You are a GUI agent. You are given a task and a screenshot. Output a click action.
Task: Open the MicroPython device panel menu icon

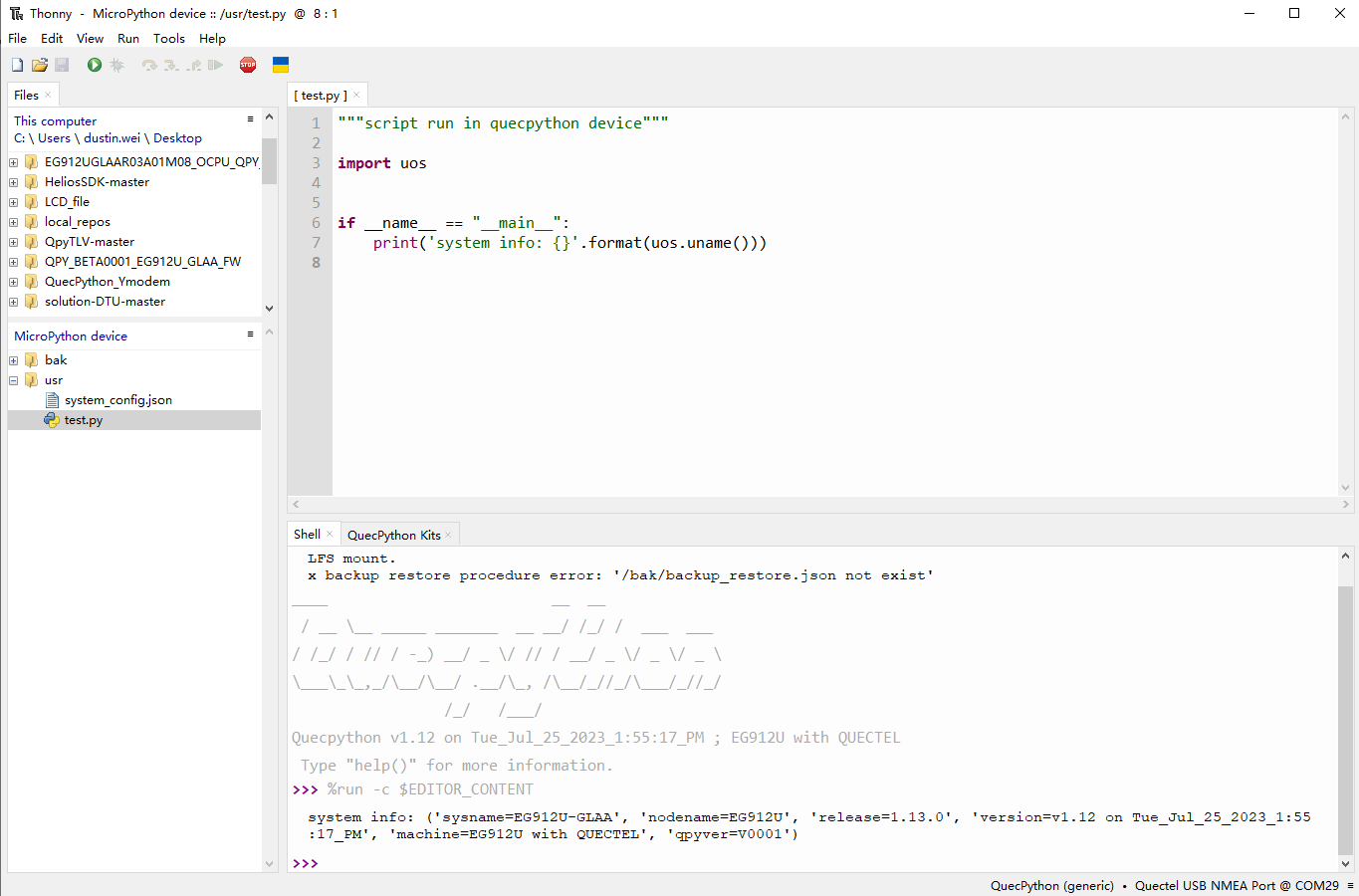(250, 335)
